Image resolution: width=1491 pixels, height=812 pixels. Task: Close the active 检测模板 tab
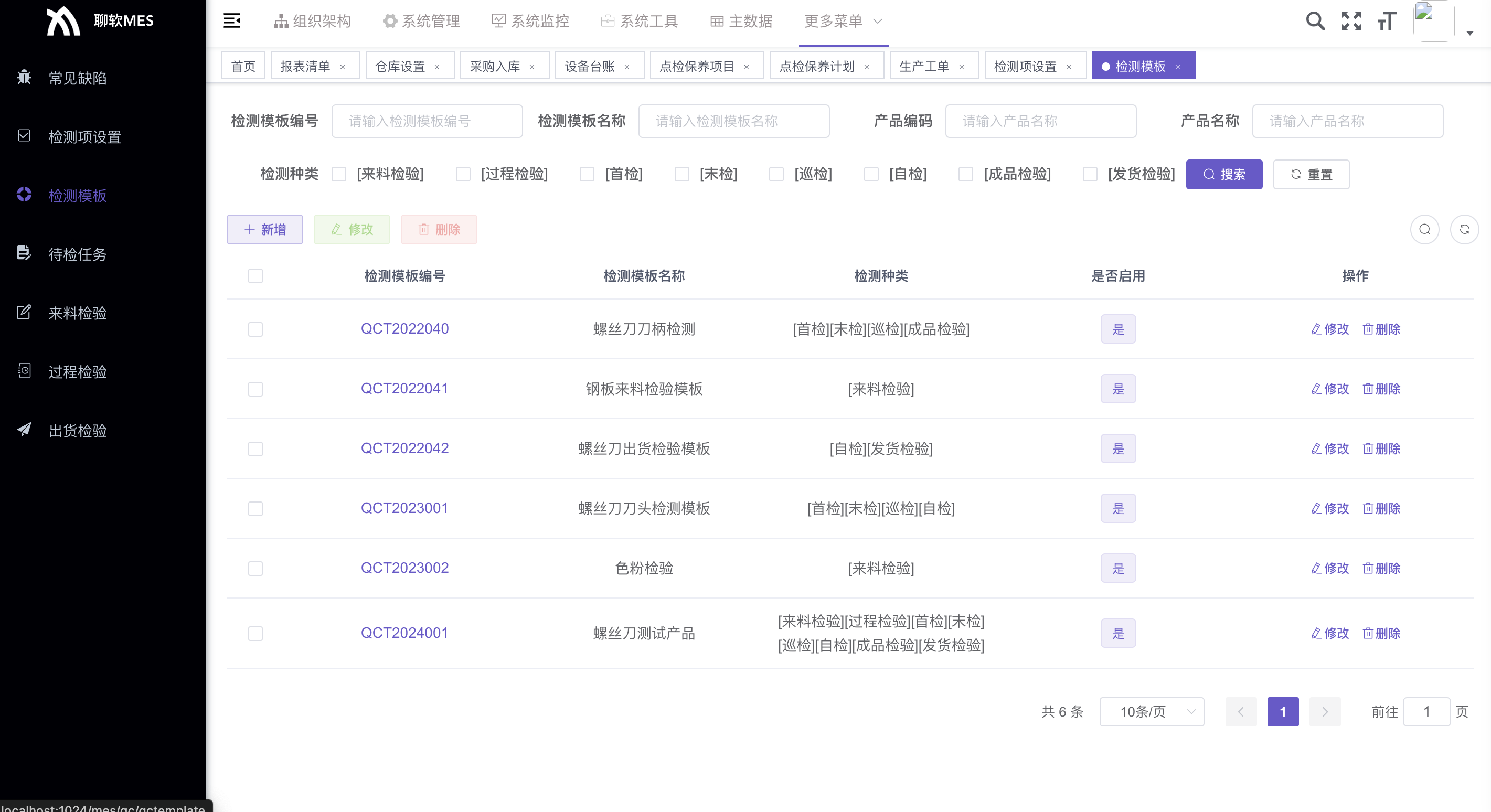point(1177,67)
